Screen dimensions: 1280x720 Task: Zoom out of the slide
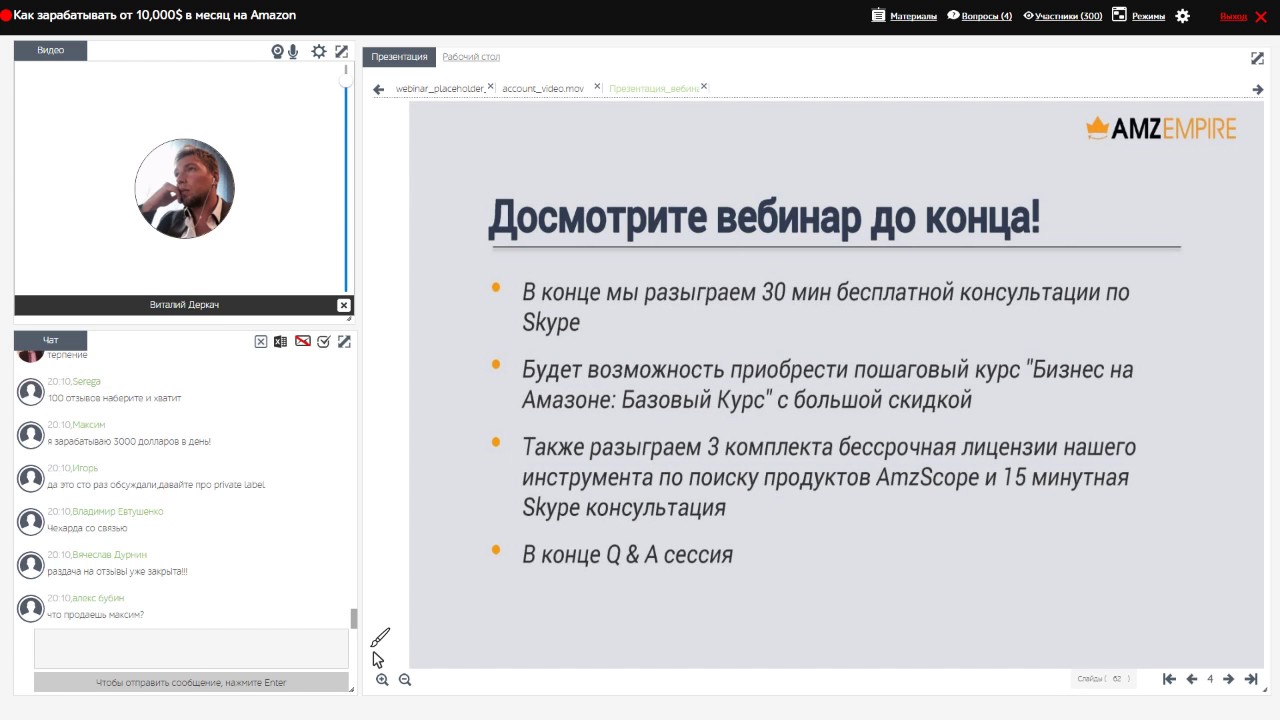tap(405, 680)
